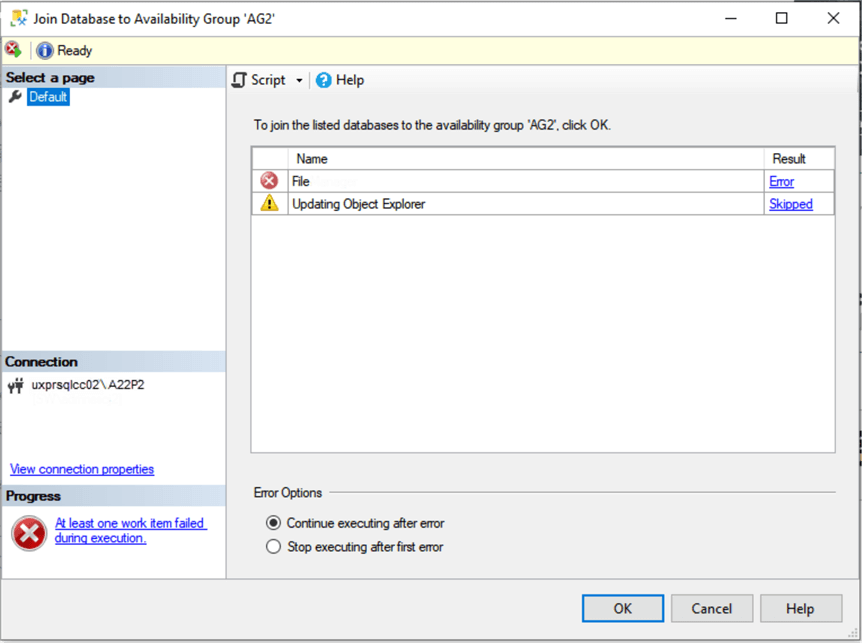Click the Result column header
The width and height of the screenshot is (862, 643).
[799, 159]
